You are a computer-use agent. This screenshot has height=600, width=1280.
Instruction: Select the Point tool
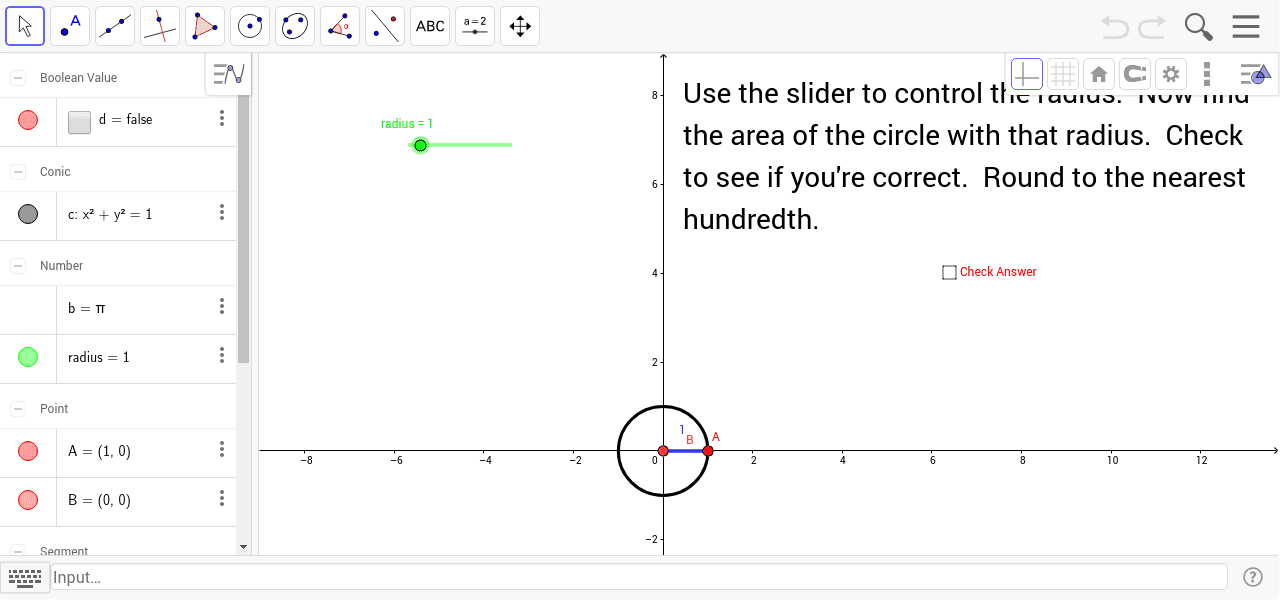tap(69, 25)
